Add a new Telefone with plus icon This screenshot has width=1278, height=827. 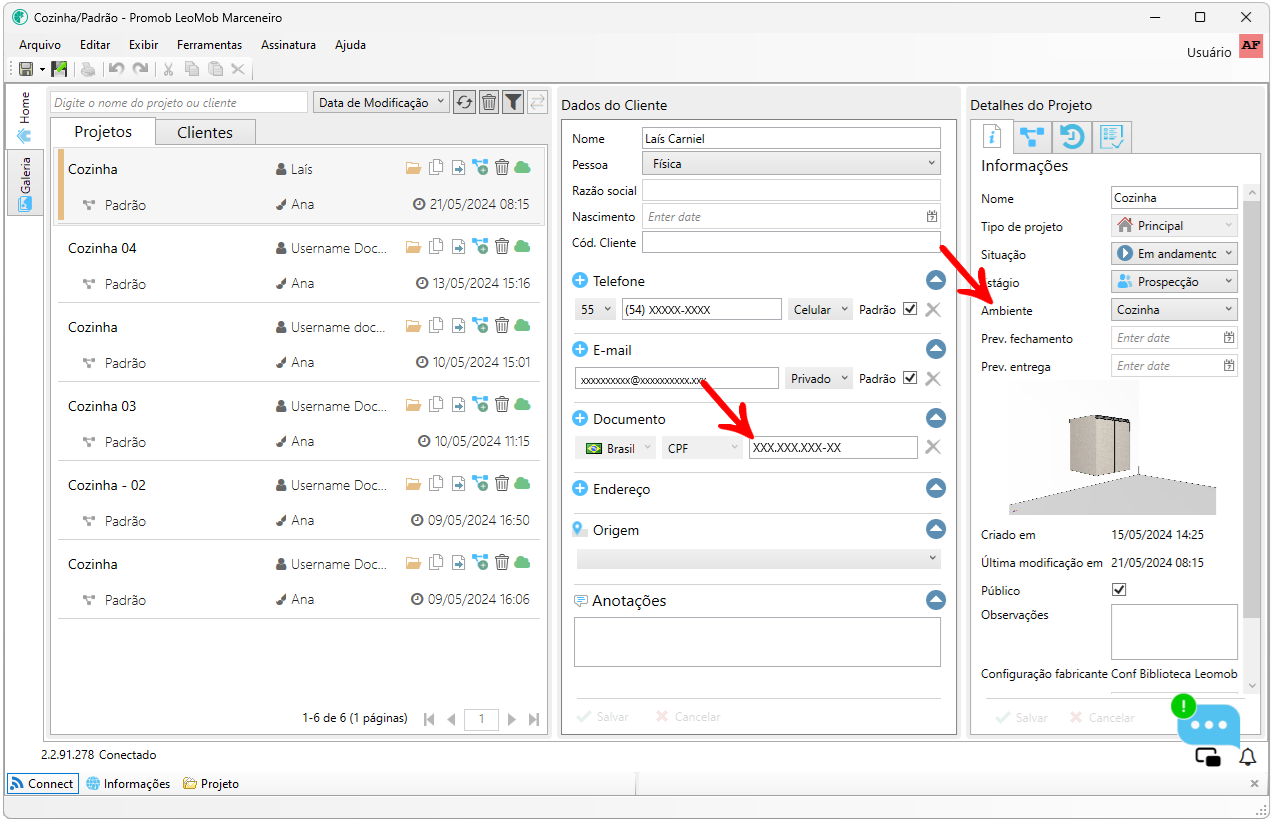580,281
